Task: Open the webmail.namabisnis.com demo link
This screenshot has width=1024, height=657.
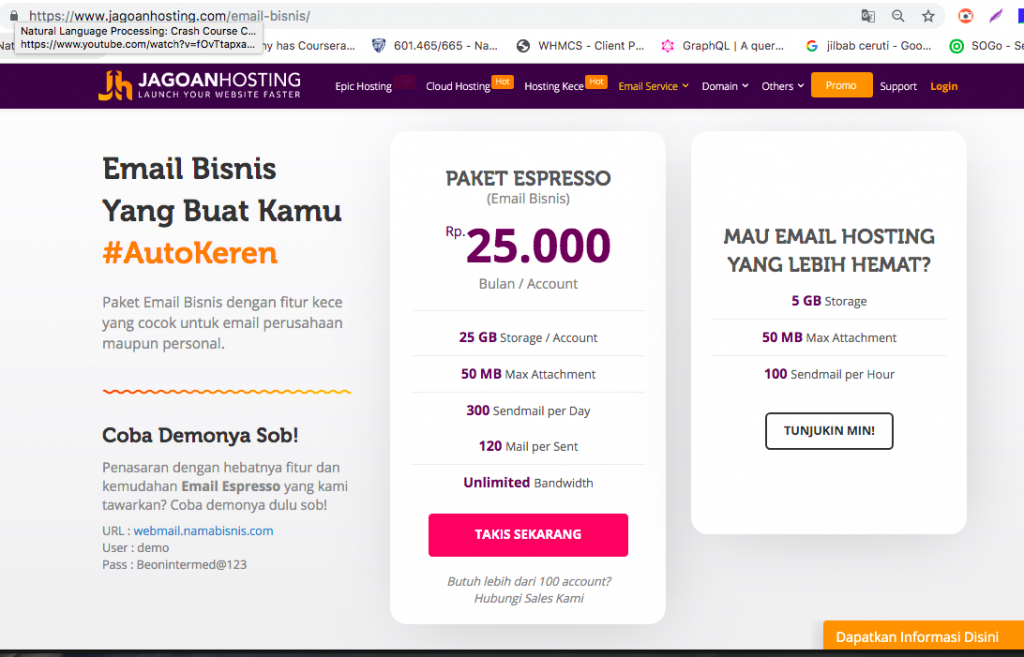Action: pyautogui.click(x=203, y=531)
